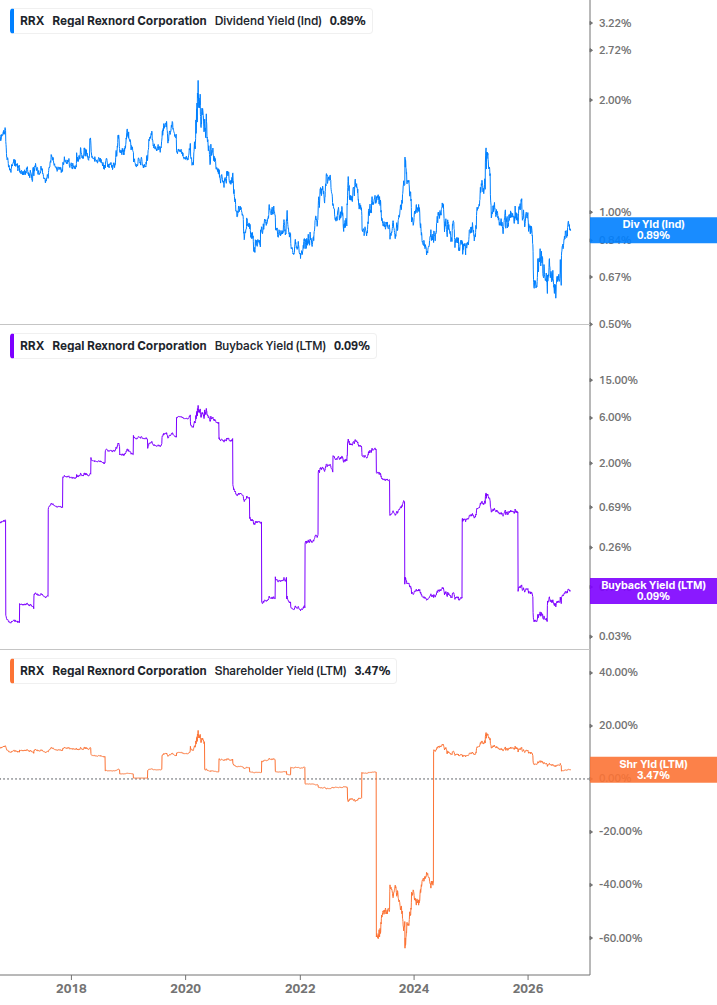Click the RRX ticker in the Shareholder Yield legend

(32, 671)
